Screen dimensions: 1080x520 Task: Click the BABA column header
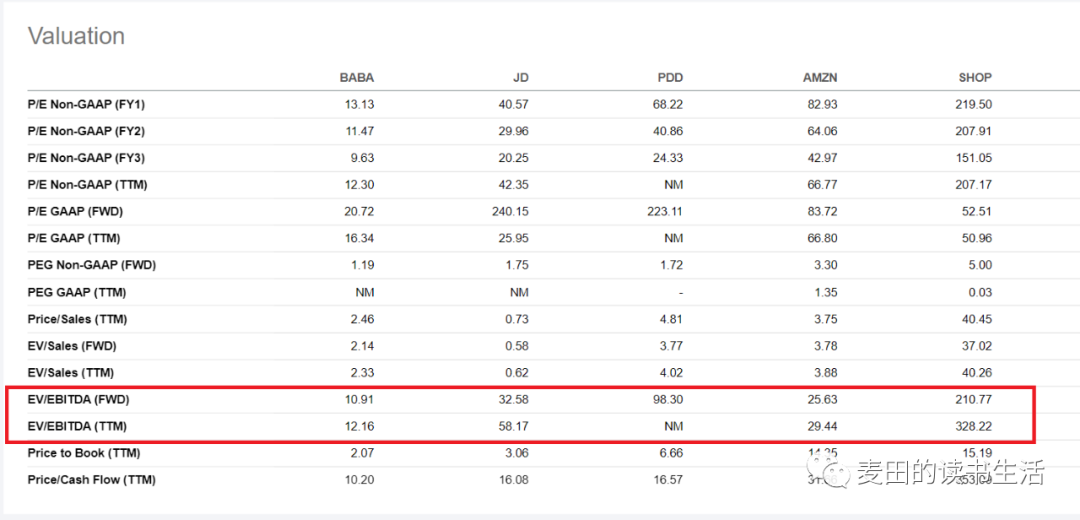coord(357,78)
